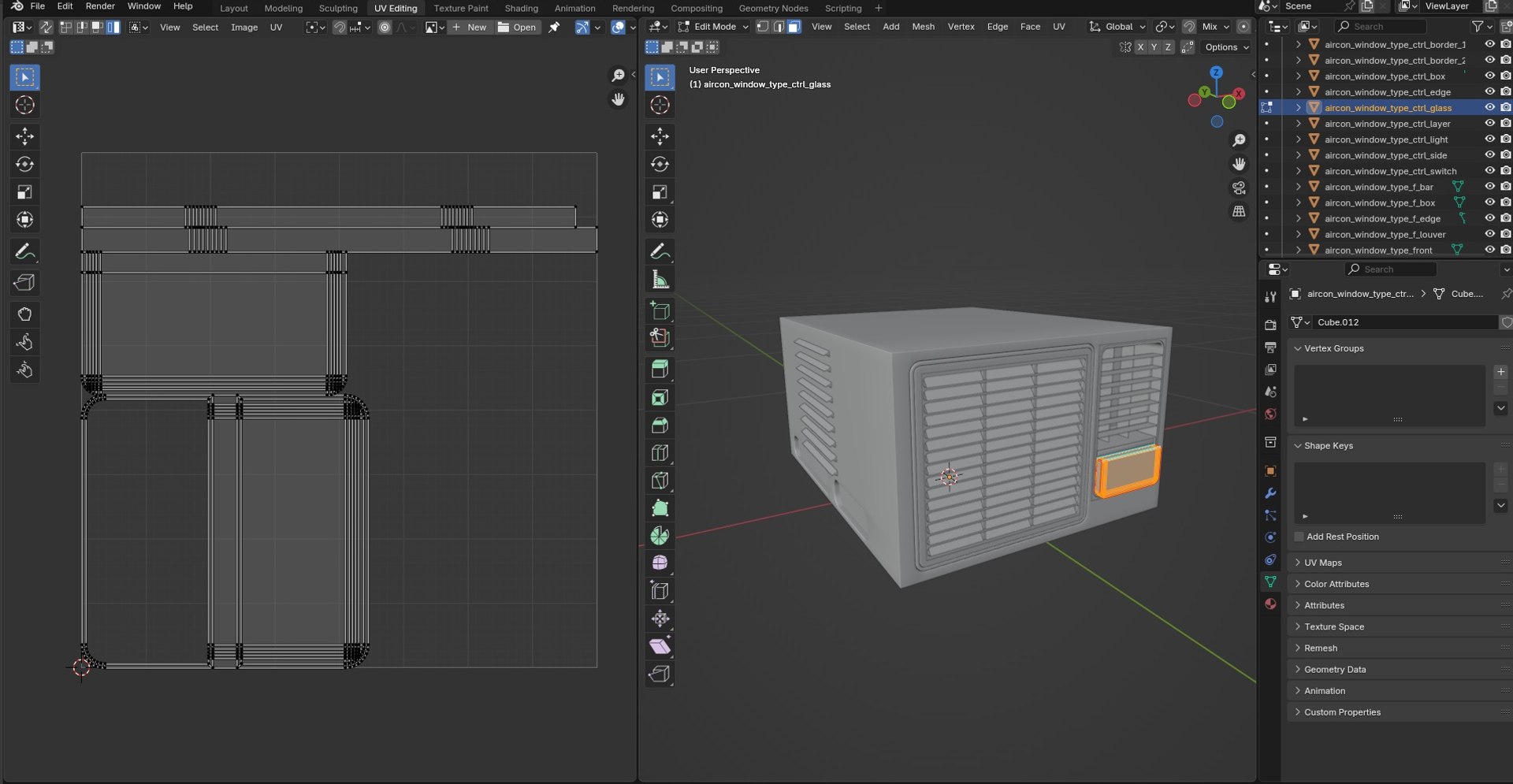Click the zoom icon in 3D viewport
Viewport: 1513px width, 784px height.
click(1239, 139)
